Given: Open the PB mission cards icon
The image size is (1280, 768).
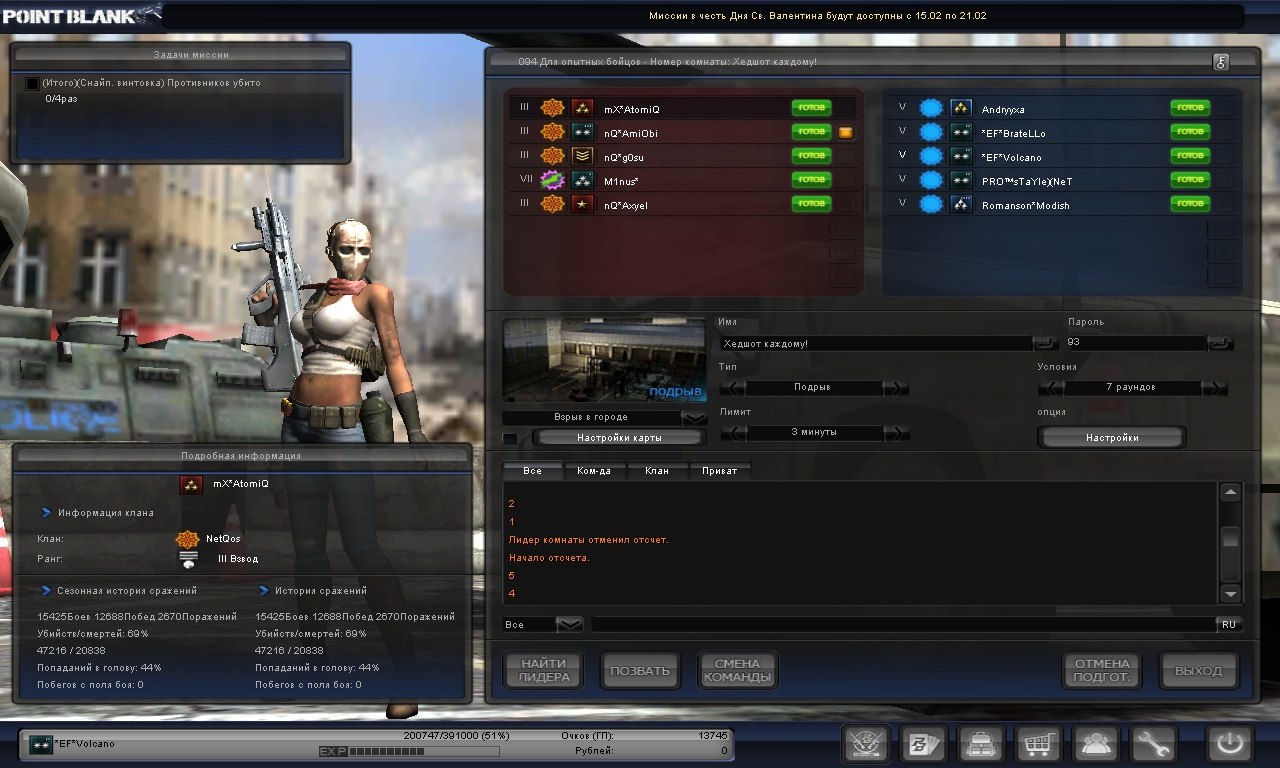Looking at the screenshot, I should coord(924,744).
